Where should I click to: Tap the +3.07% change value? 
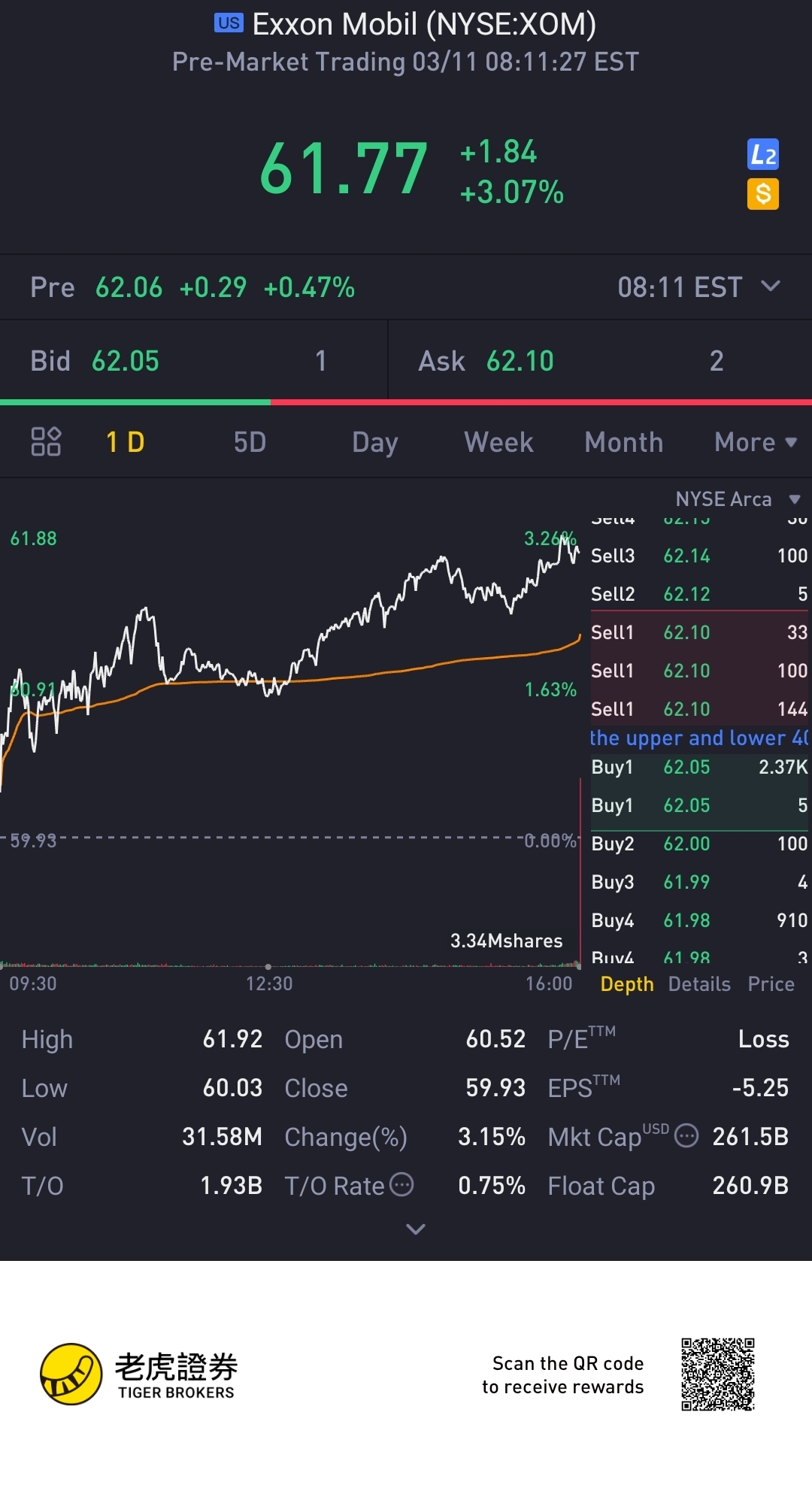tap(512, 192)
